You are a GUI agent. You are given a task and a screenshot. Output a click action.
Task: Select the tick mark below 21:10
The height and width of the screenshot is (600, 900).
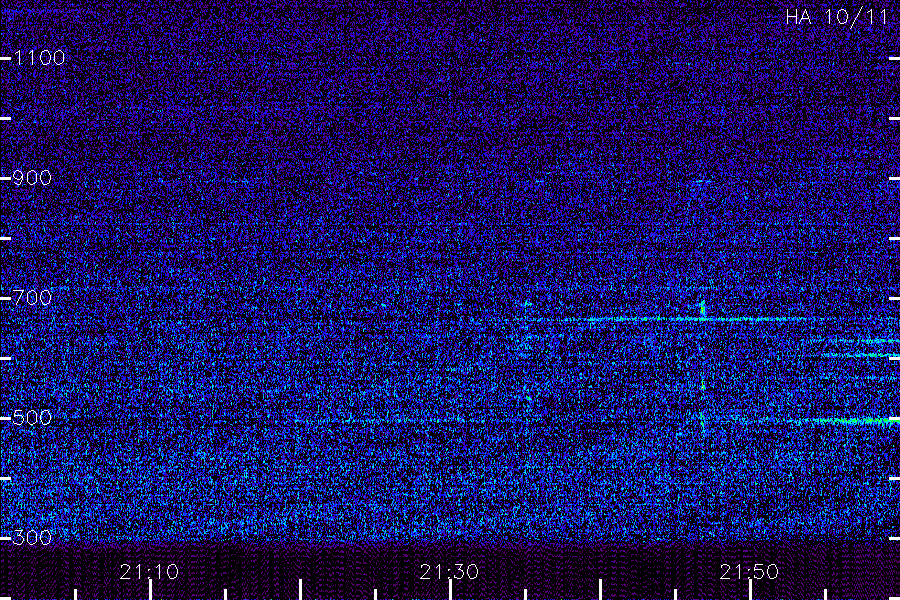(x=150, y=590)
